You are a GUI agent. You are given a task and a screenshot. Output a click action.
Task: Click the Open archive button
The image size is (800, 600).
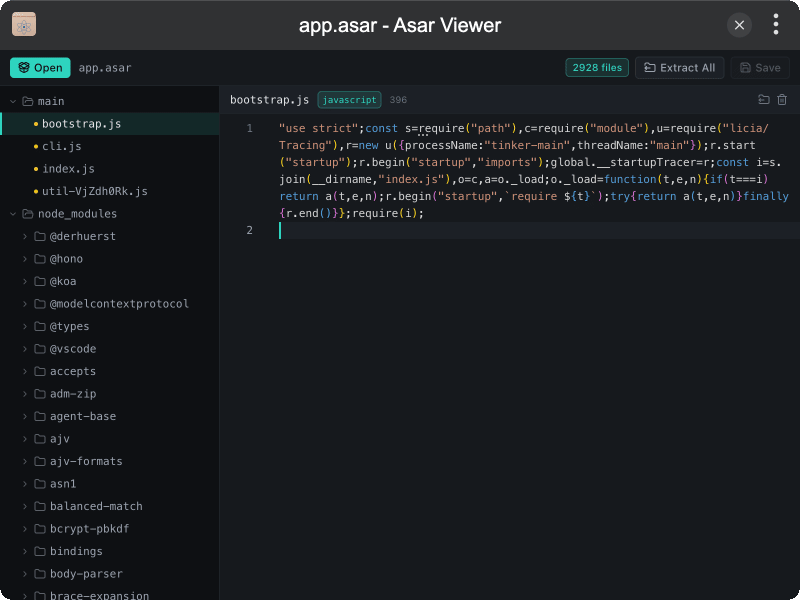tap(40, 68)
